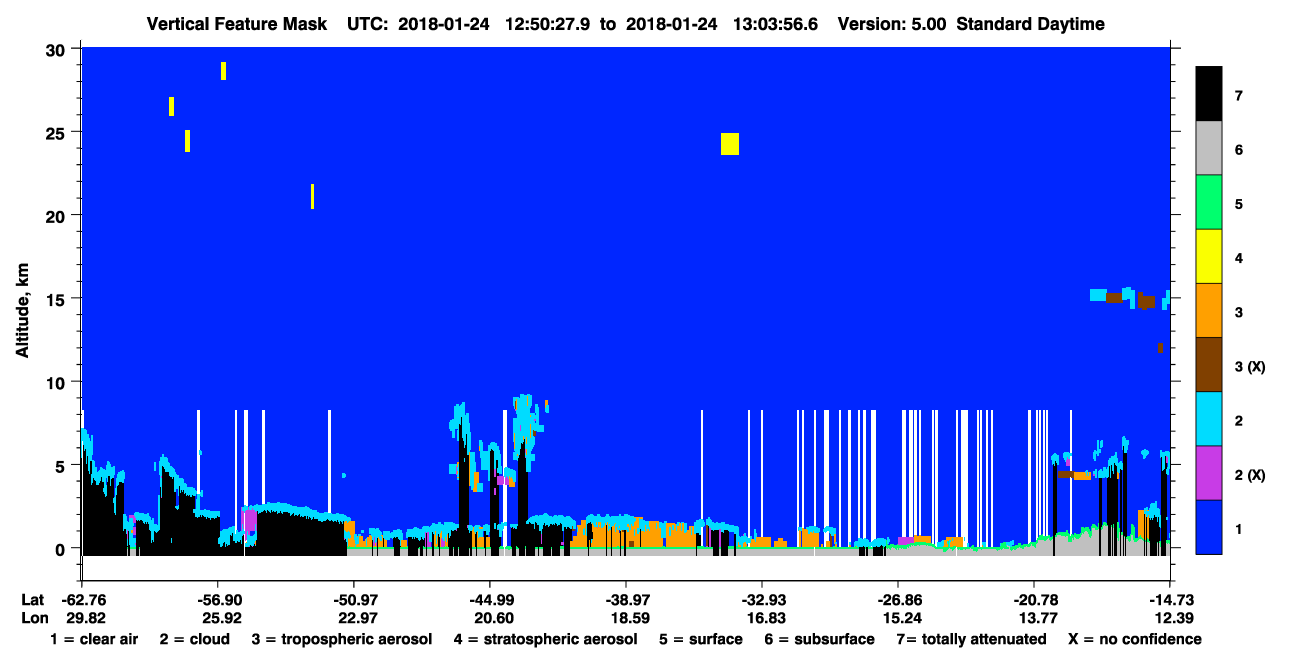Screen dimensions: 1300x667
Task: Click the 'X = no confidence' legend entry
Action: pos(1135,639)
